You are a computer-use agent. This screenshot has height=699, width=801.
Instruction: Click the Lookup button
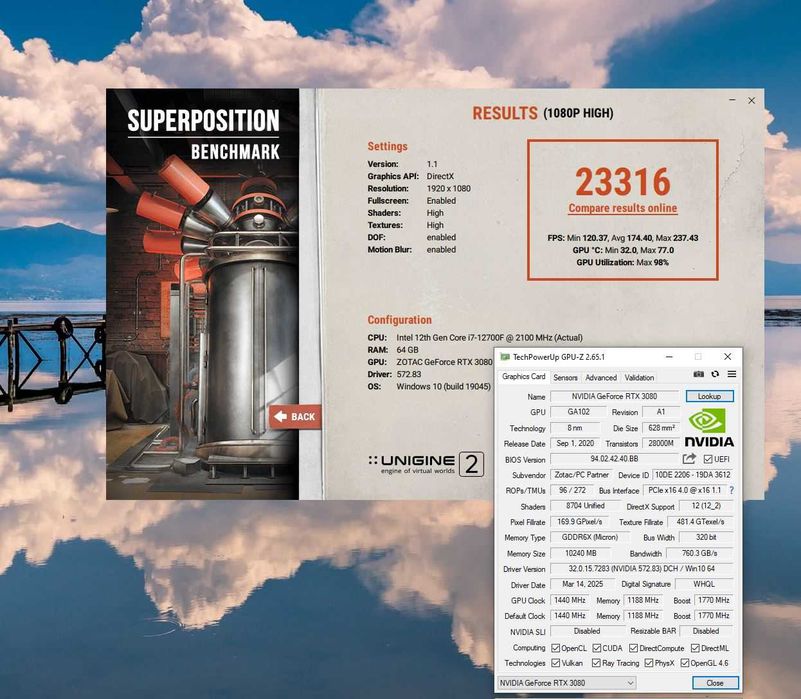coord(709,396)
